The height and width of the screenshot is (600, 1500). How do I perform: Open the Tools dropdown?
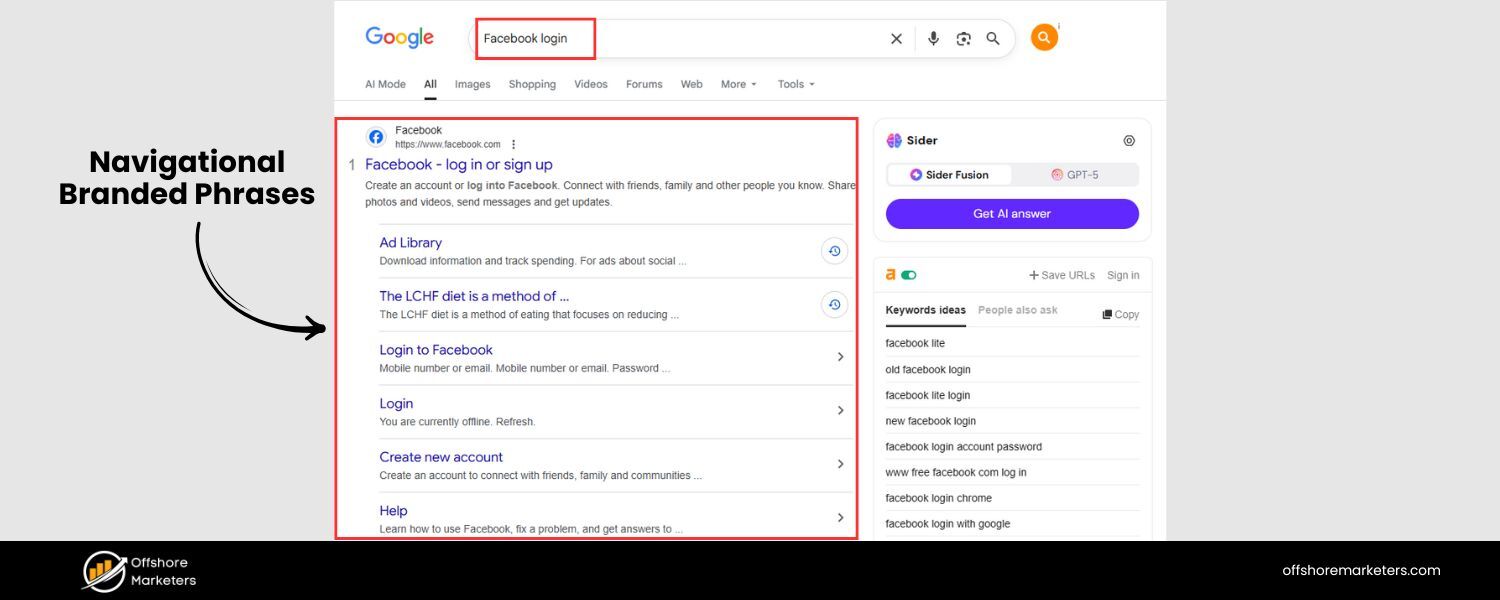[x=796, y=85]
